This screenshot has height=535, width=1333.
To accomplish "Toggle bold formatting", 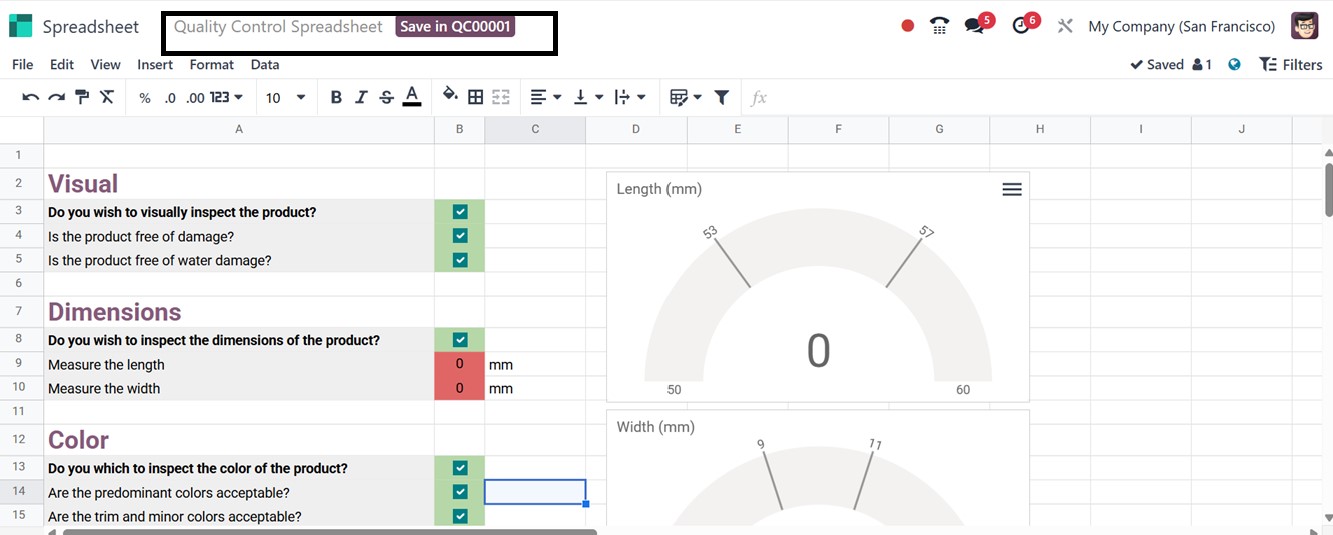I will click(x=336, y=97).
